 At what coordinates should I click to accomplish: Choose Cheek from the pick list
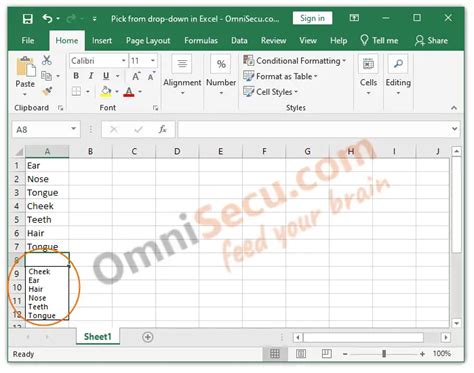[47, 272]
